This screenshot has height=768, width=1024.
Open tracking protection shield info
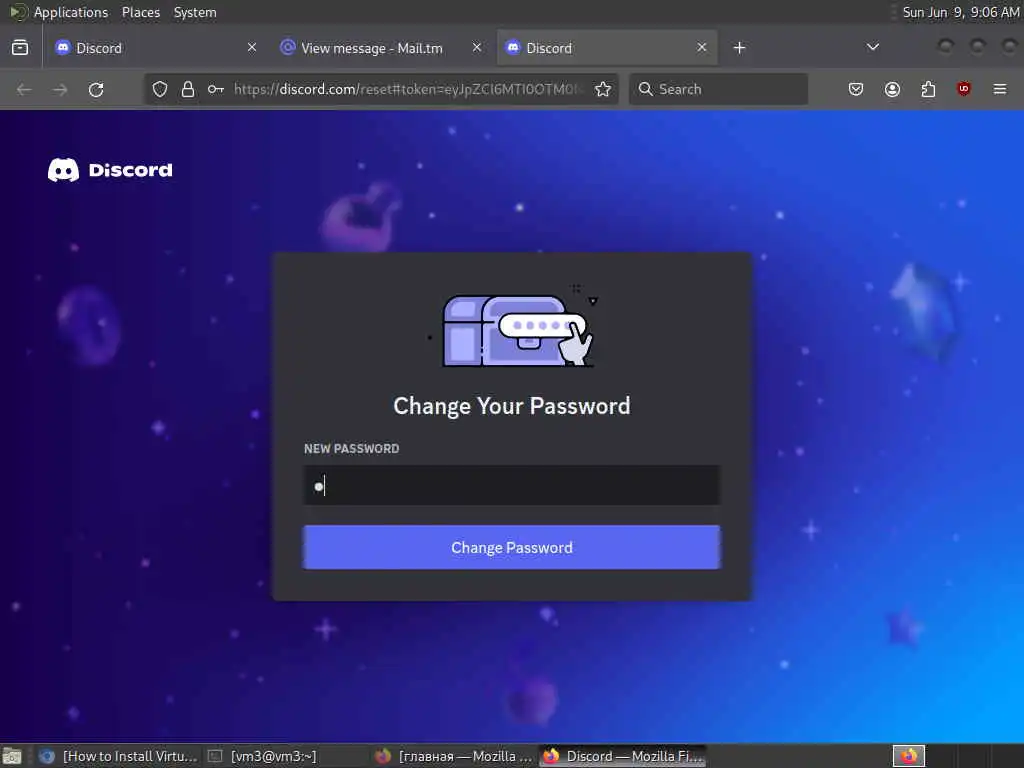[159, 89]
